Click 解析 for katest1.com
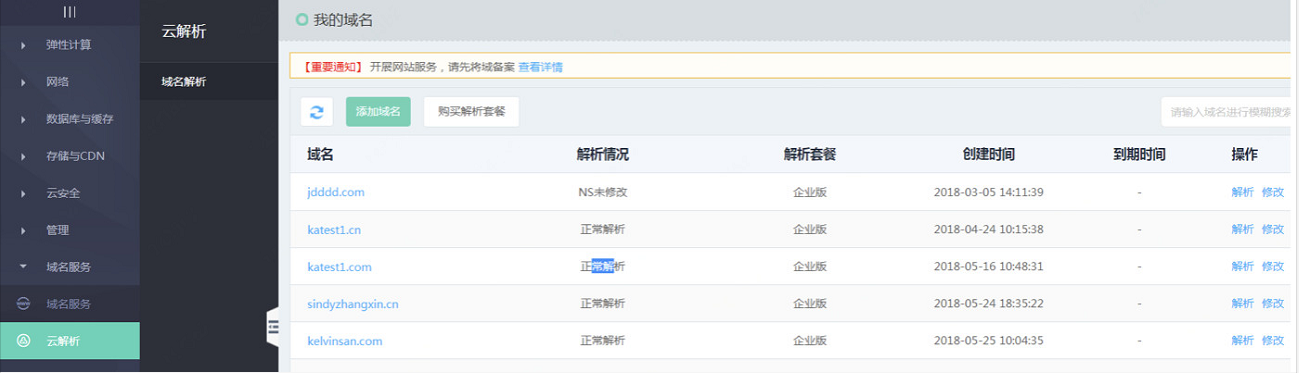1299x373 pixels. click(x=1242, y=267)
